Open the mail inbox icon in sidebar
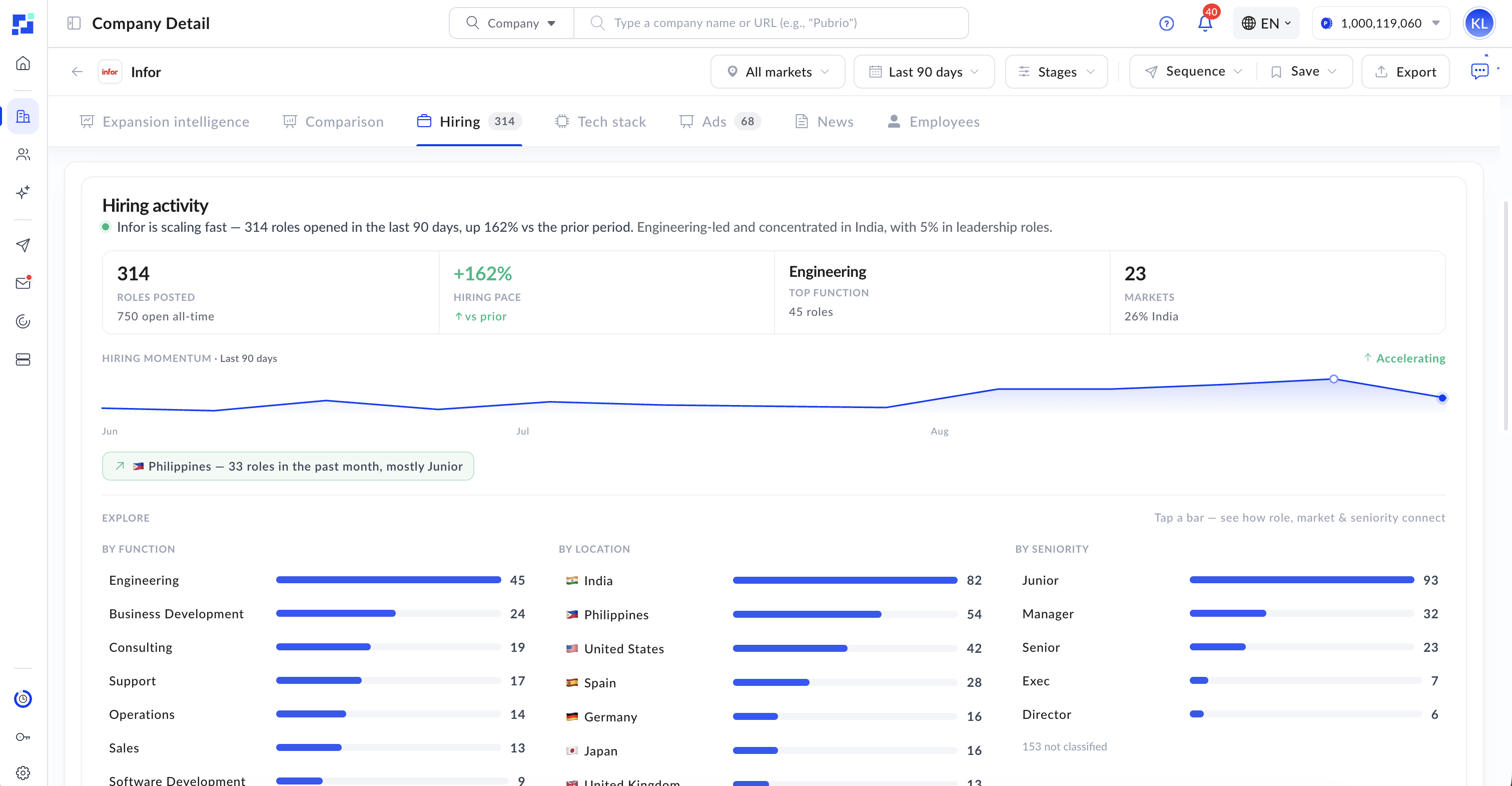The height and width of the screenshot is (786, 1512). 23,283
